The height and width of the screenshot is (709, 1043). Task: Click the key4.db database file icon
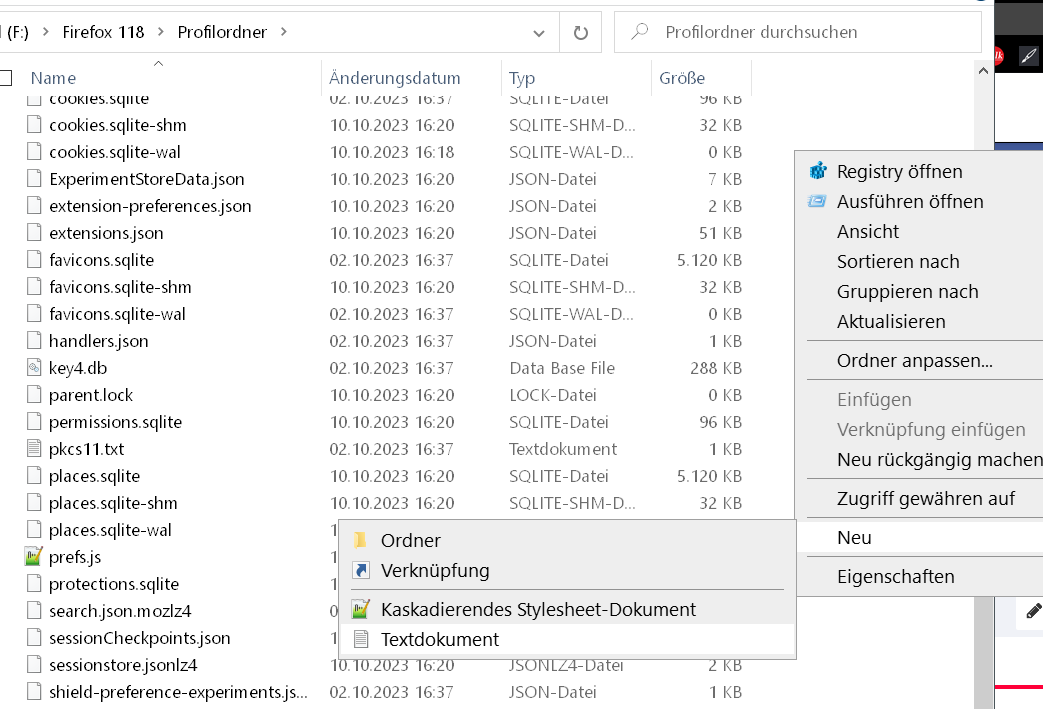(34, 368)
